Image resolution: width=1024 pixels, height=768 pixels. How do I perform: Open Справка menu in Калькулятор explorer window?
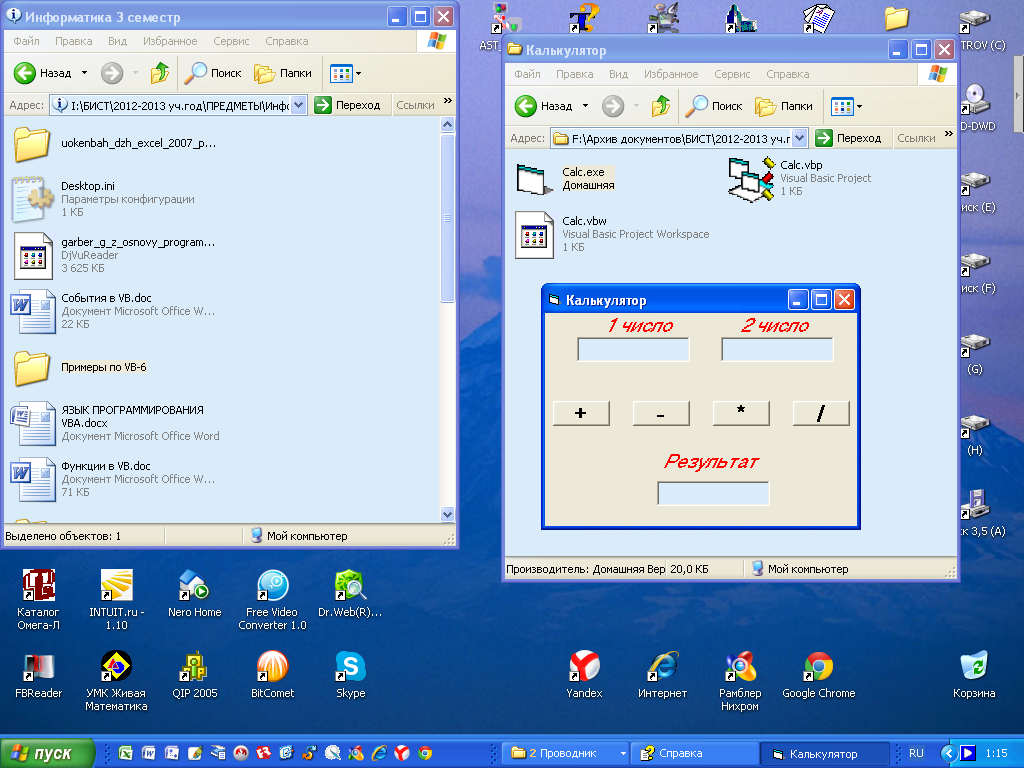click(788, 74)
